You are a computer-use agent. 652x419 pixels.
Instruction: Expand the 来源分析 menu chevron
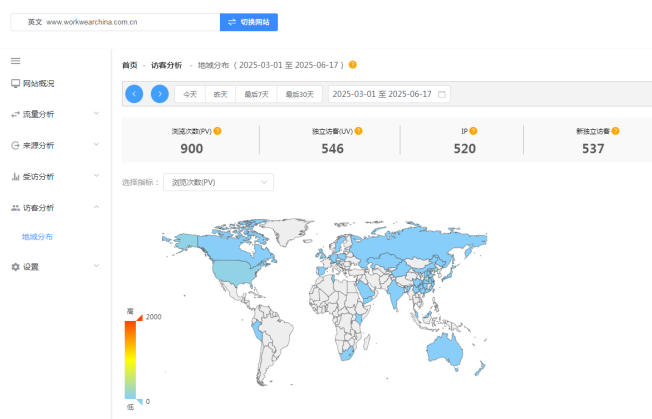click(96, 144)
